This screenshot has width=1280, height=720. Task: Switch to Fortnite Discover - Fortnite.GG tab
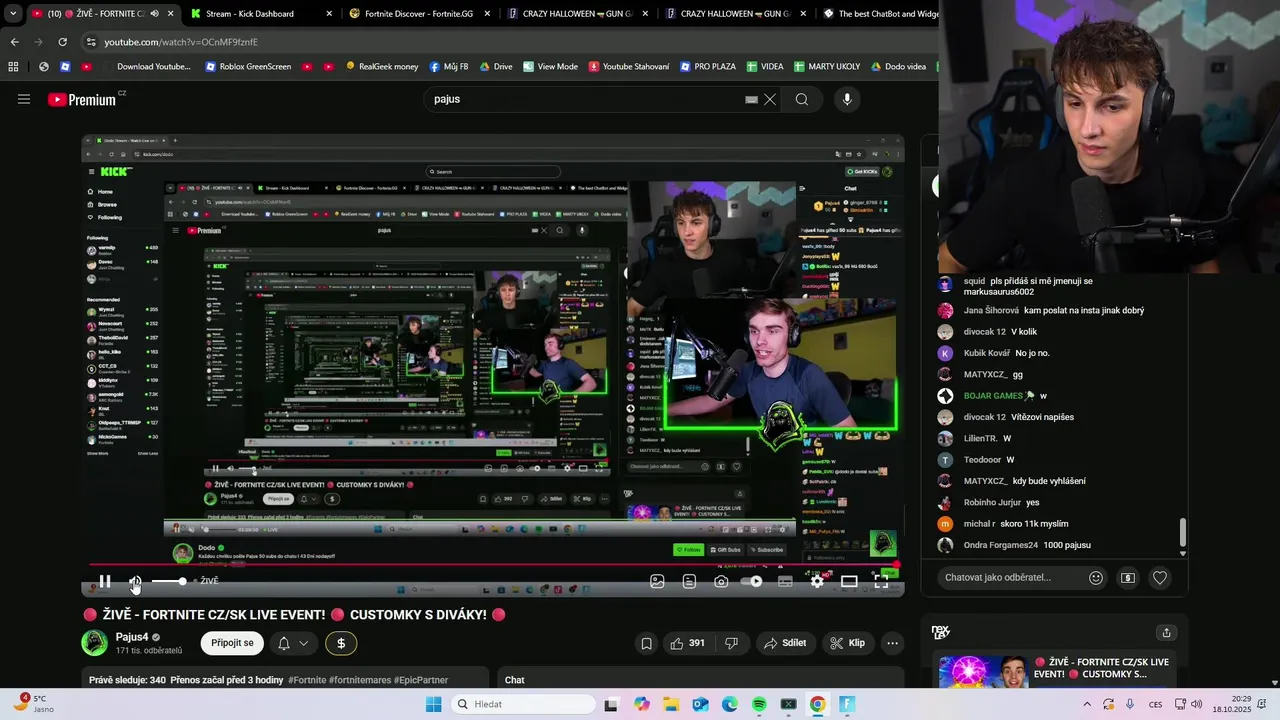click(x=419, y=14)
